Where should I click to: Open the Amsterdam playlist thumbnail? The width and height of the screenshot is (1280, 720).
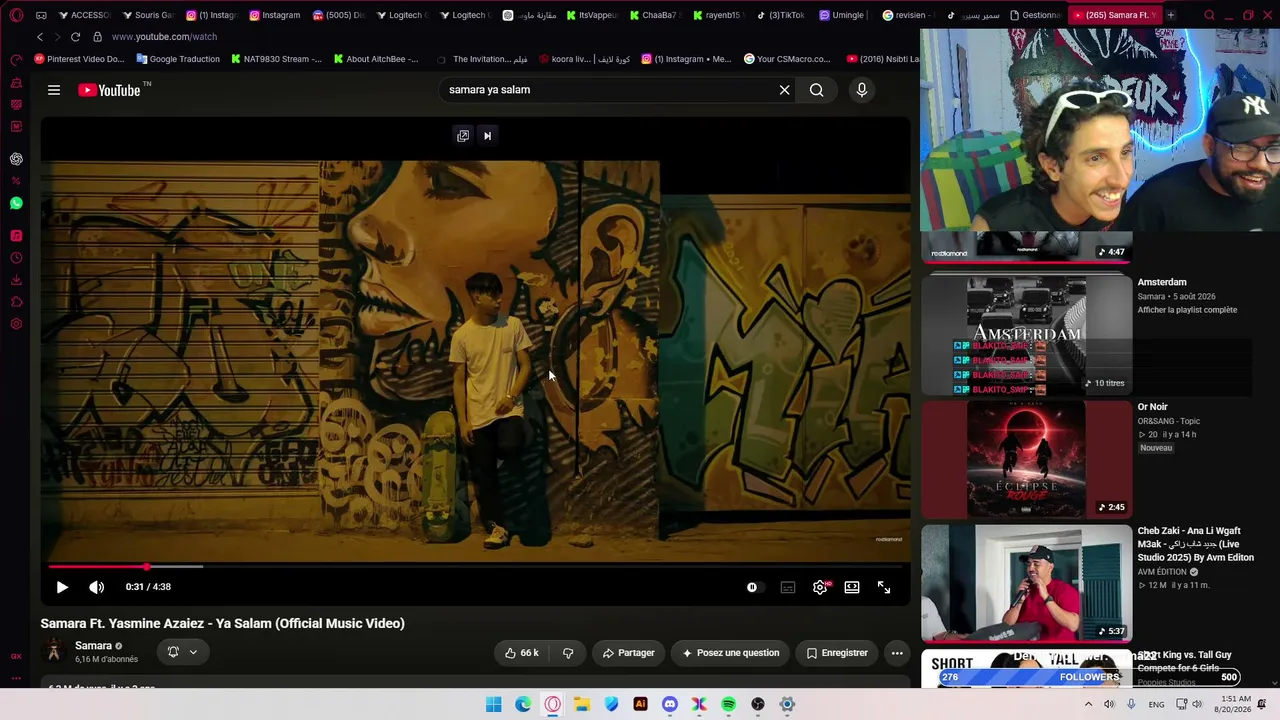point(1026,335)
